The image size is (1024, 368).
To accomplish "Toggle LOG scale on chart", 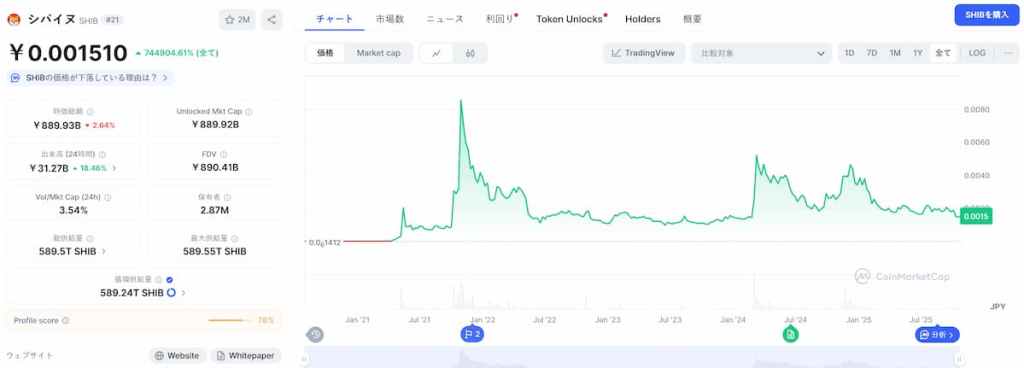I will (x=977, y=53).
